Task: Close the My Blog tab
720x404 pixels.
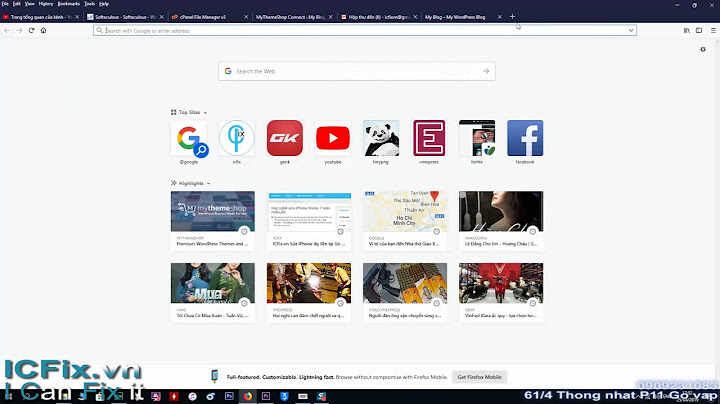Action: tap(499, 17)
